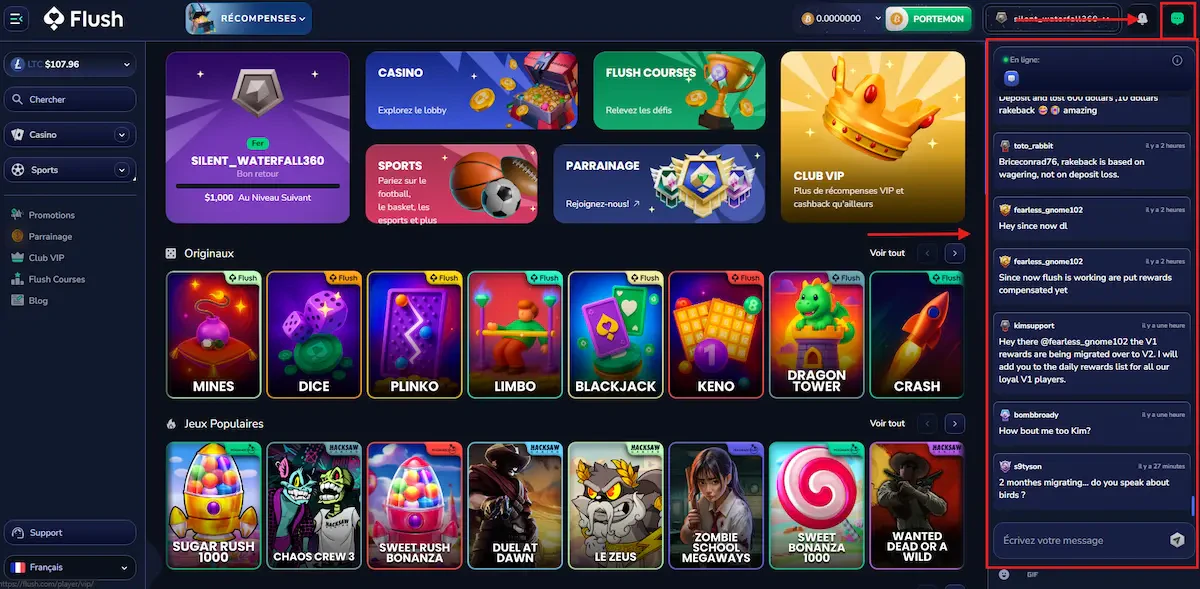Screen dimensions: 1200x589
Task: Open the Récompenses rewards menu
Action: click(x=248, y=18)
